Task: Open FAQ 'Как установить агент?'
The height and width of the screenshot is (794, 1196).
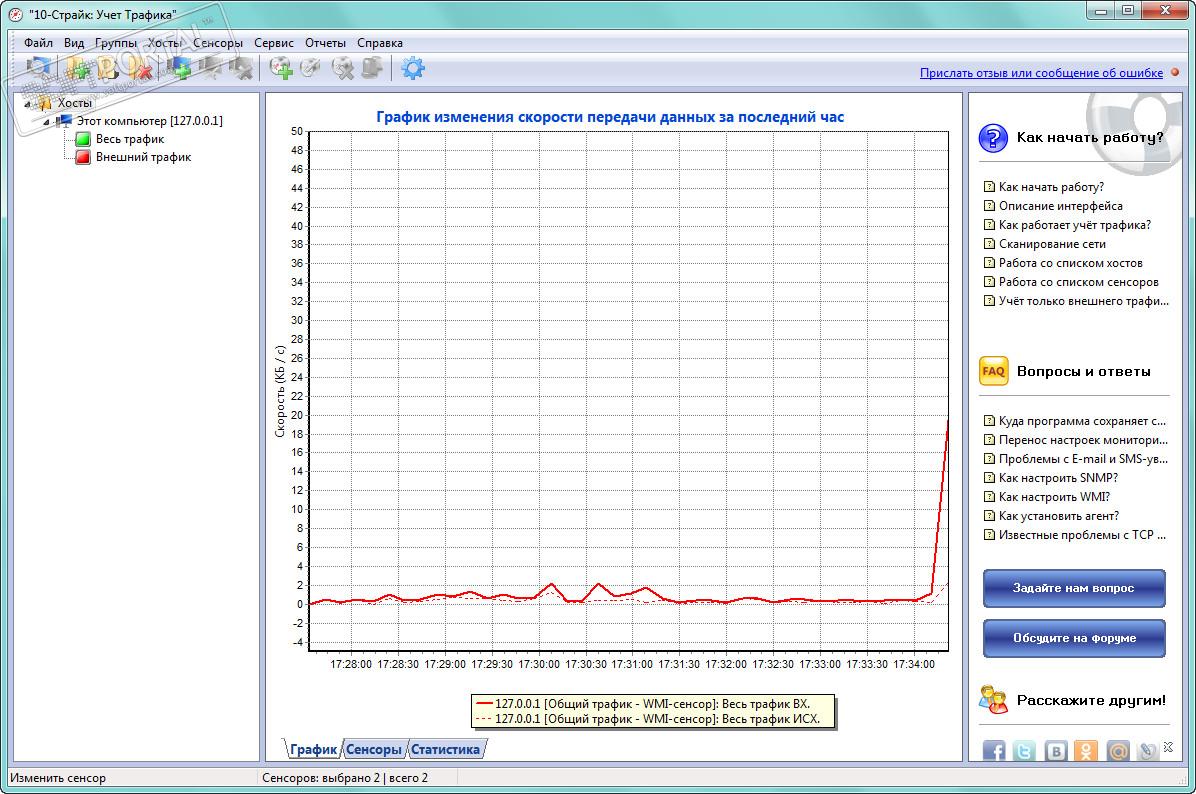Action: coord(1059,516)
